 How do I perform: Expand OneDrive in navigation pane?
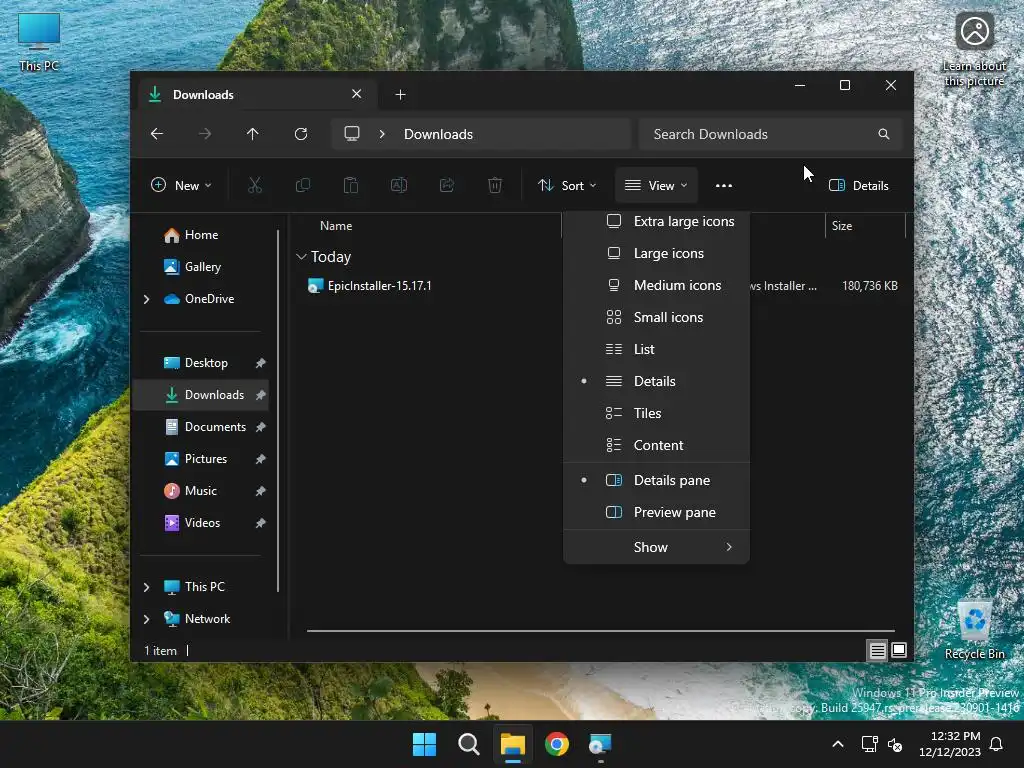[146, 299]
